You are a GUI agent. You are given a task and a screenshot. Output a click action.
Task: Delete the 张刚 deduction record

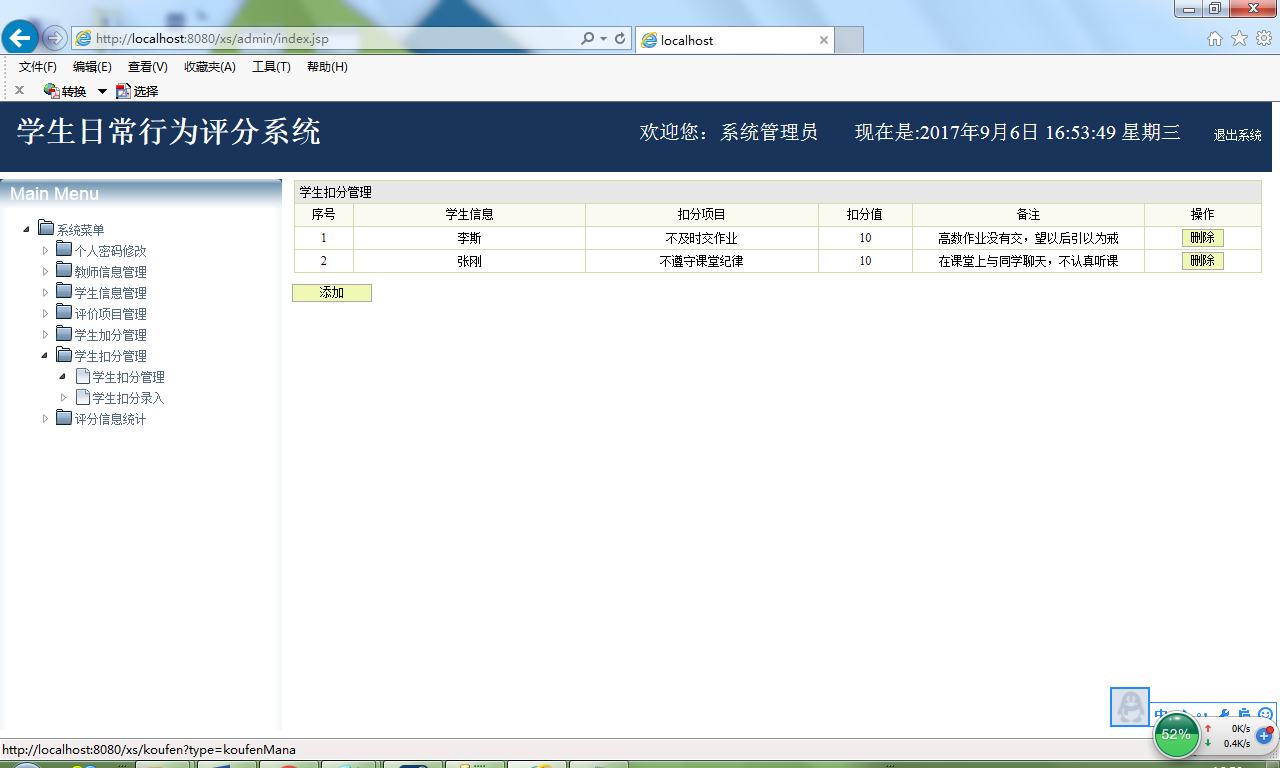click(x=1202, y=261)
